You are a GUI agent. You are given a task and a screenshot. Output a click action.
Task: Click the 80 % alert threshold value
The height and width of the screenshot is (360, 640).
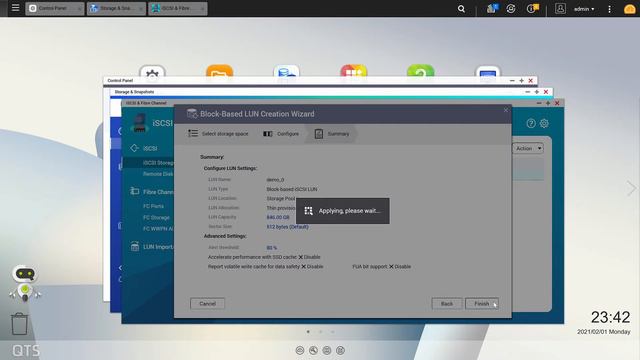271,248
